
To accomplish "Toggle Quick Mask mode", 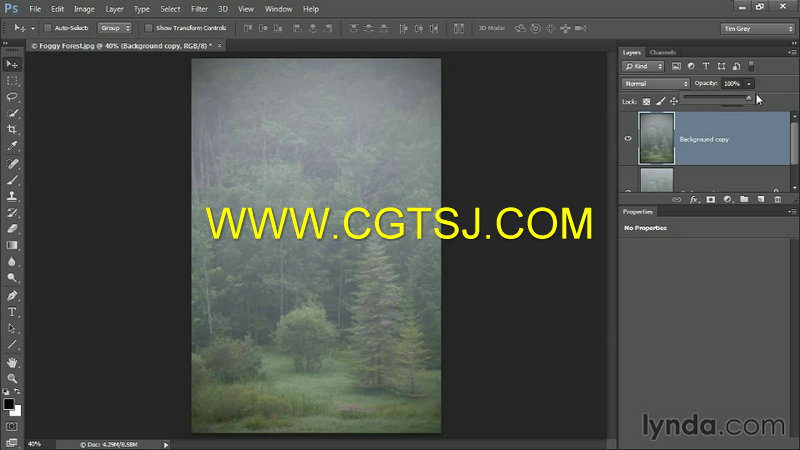I will pos(12,427).
